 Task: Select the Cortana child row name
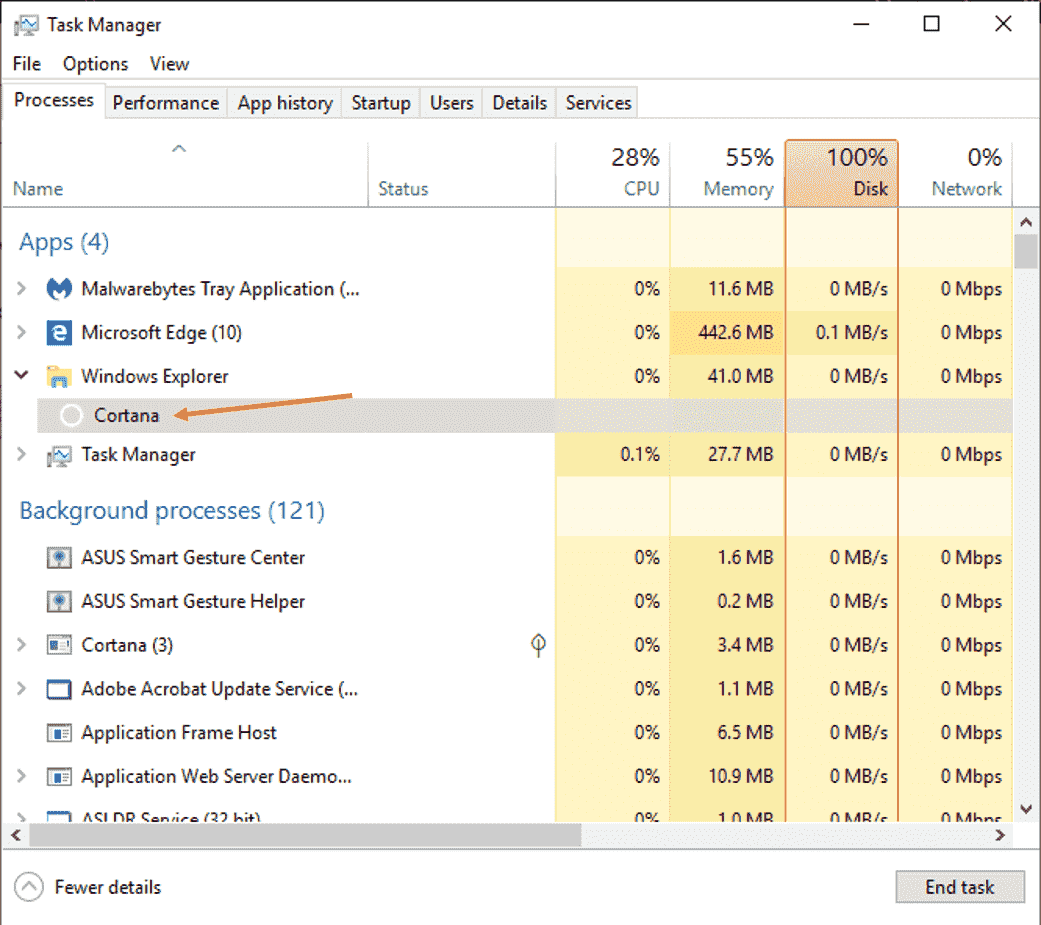pyautogui.click(x=126, y=416)
